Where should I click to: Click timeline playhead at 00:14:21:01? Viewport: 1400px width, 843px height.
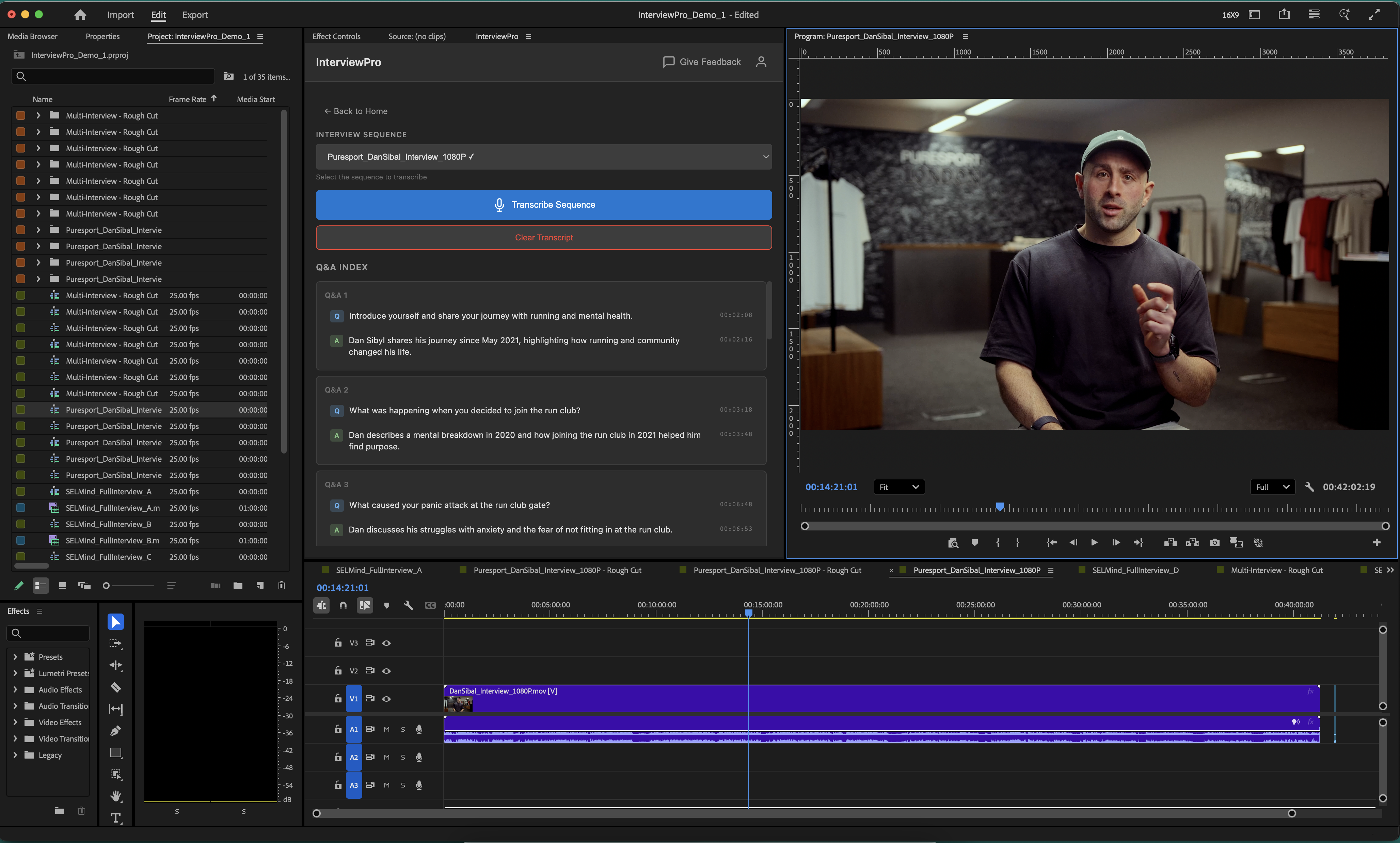click(x=749, y=613)
